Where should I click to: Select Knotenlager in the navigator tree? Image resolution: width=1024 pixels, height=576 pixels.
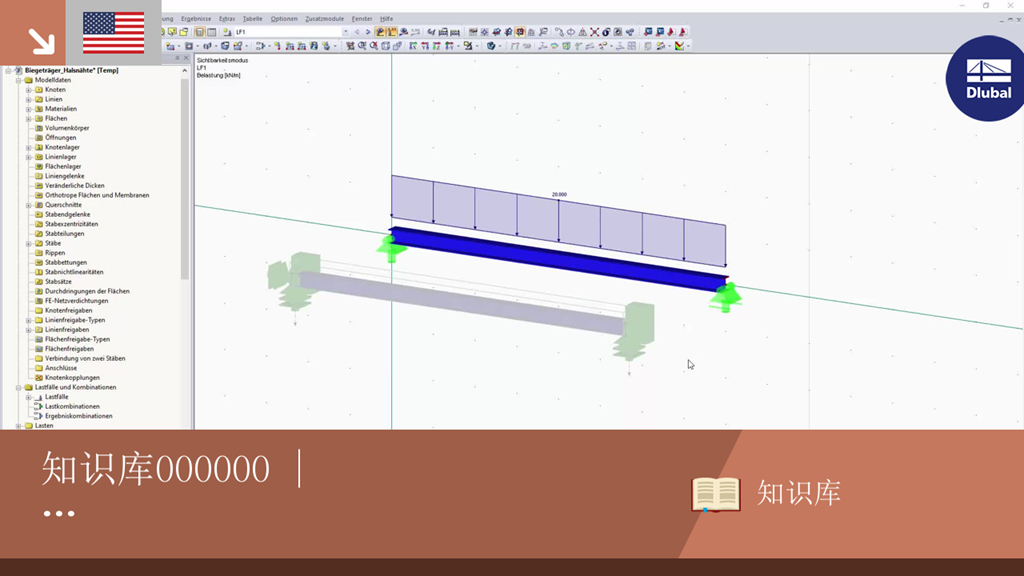pyautogui.click(x=62, y=148)
